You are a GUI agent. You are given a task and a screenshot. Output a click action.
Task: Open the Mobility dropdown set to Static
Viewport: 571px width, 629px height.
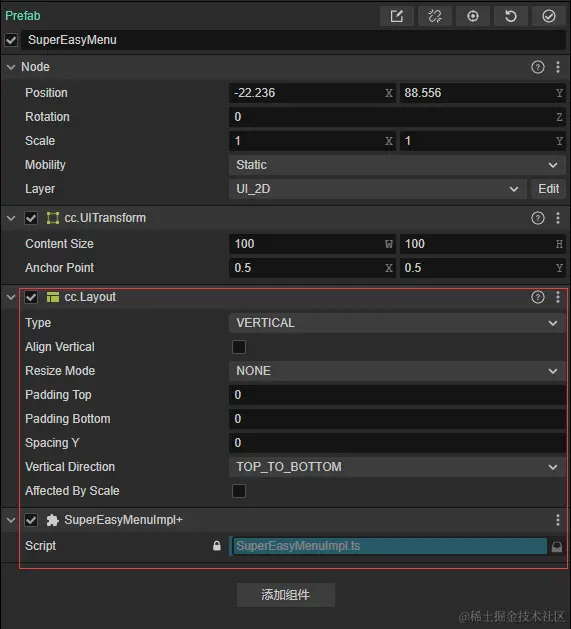click(397, 165)
